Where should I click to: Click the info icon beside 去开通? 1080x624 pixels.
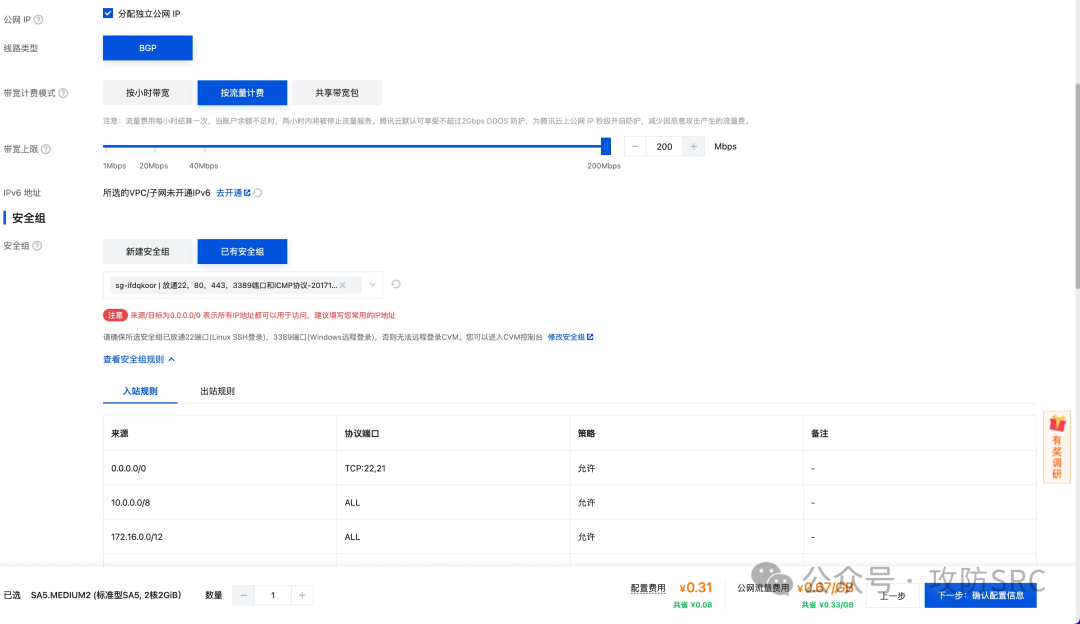tap(258, 193)
